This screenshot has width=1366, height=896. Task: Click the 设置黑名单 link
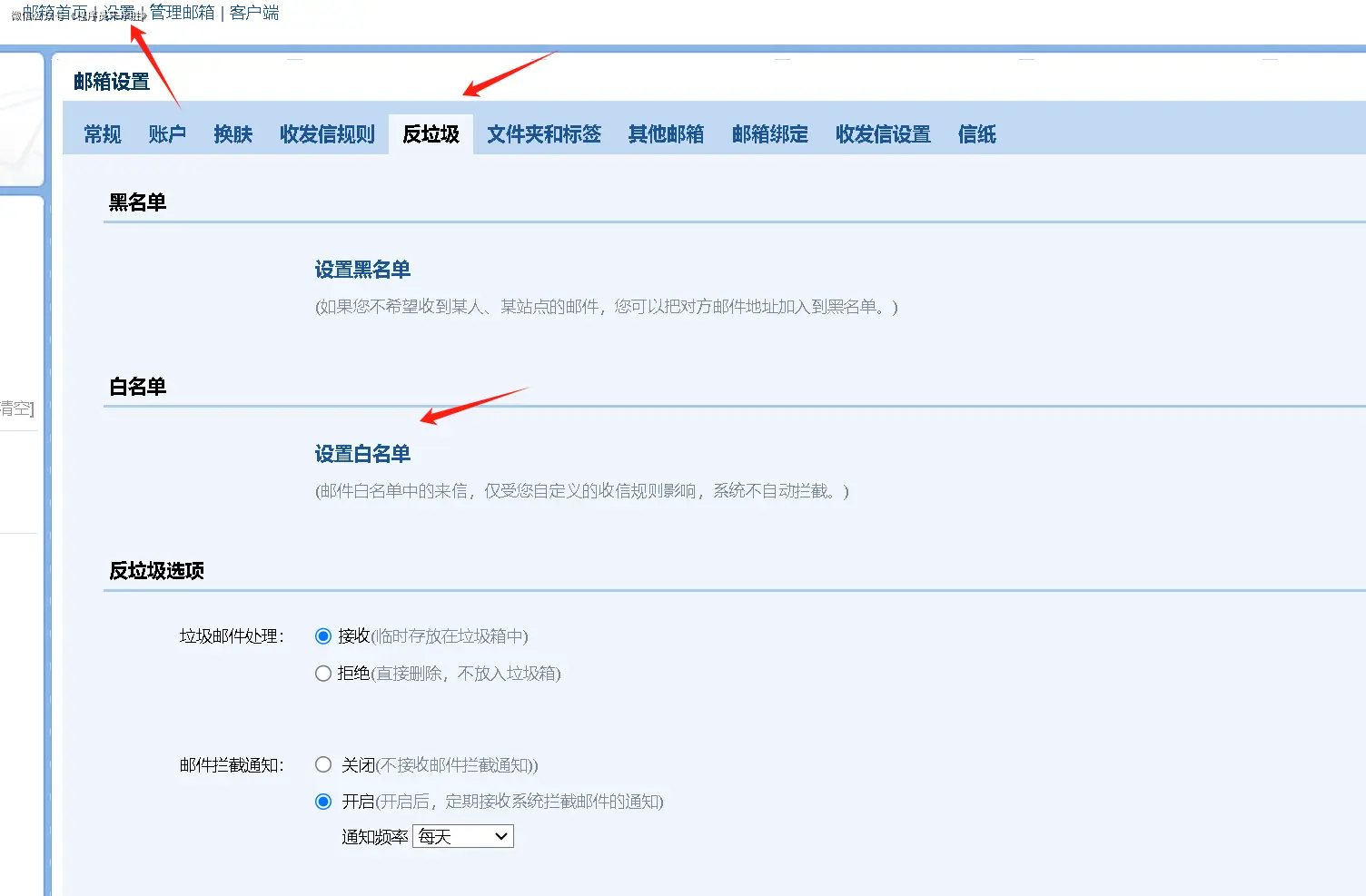tap(362, 270)
